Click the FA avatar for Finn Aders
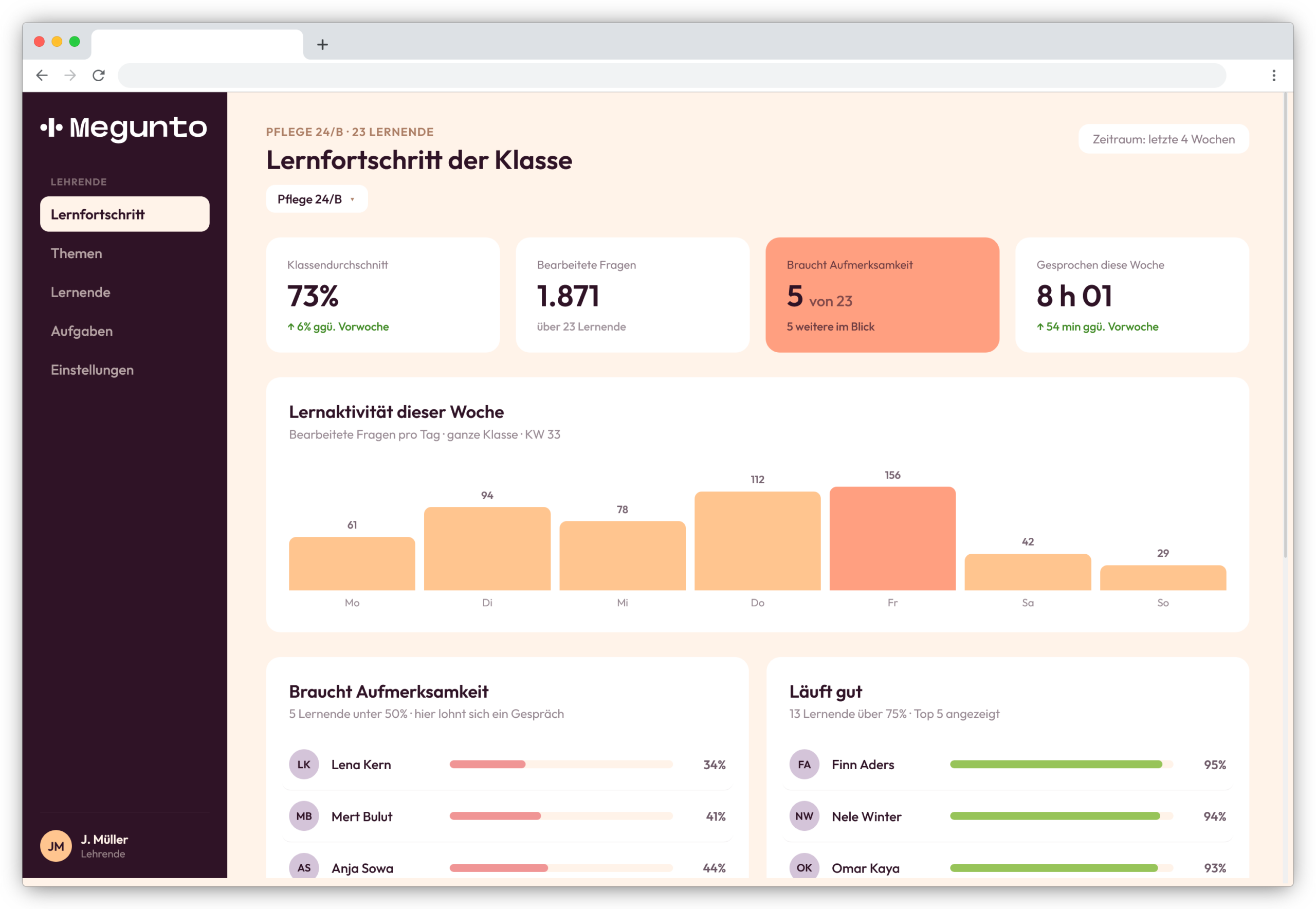This screenshot has height=909, width=1316. pos(804,765)
